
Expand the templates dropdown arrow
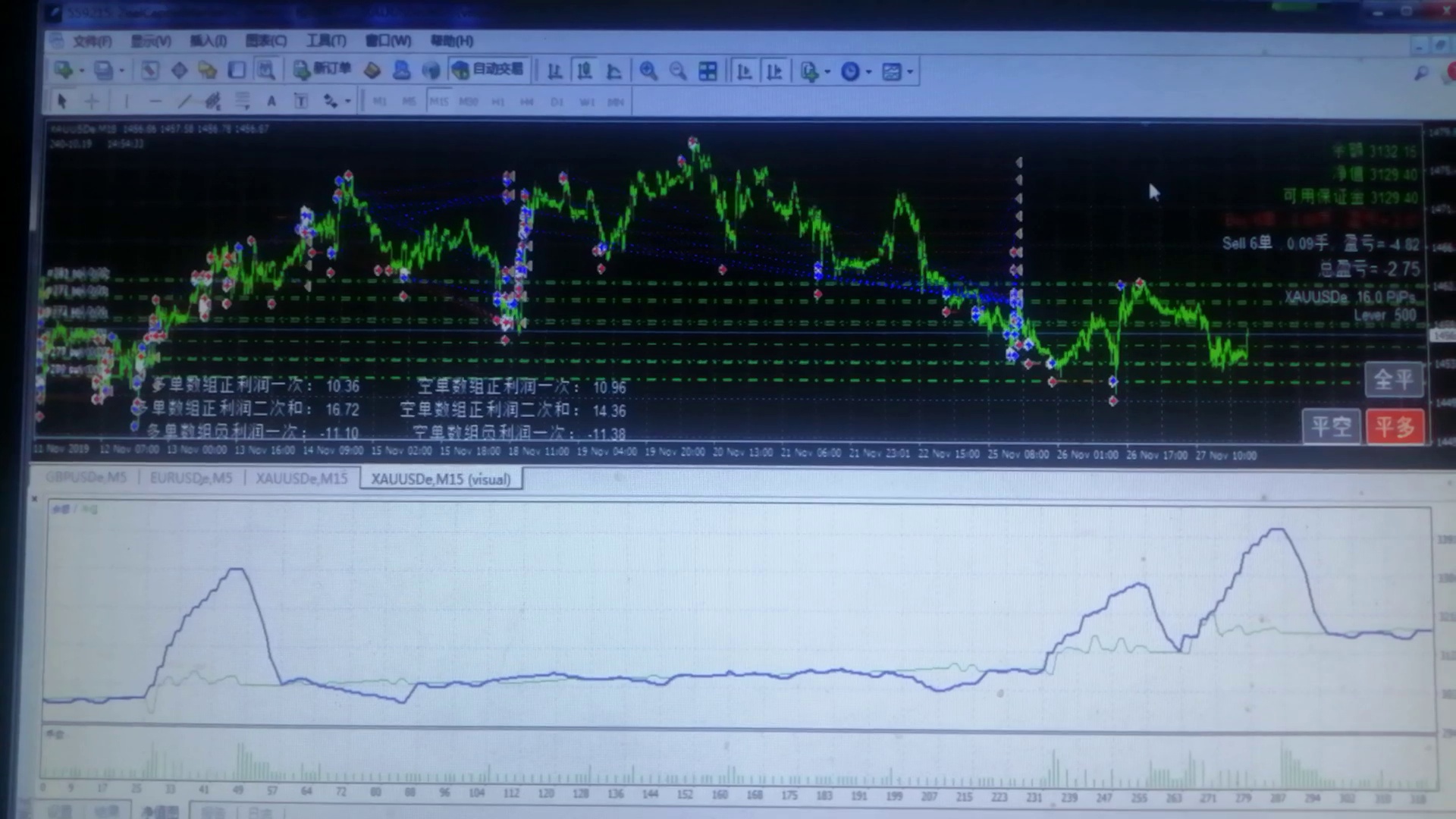pyautogui.click(x=910, y=72)
